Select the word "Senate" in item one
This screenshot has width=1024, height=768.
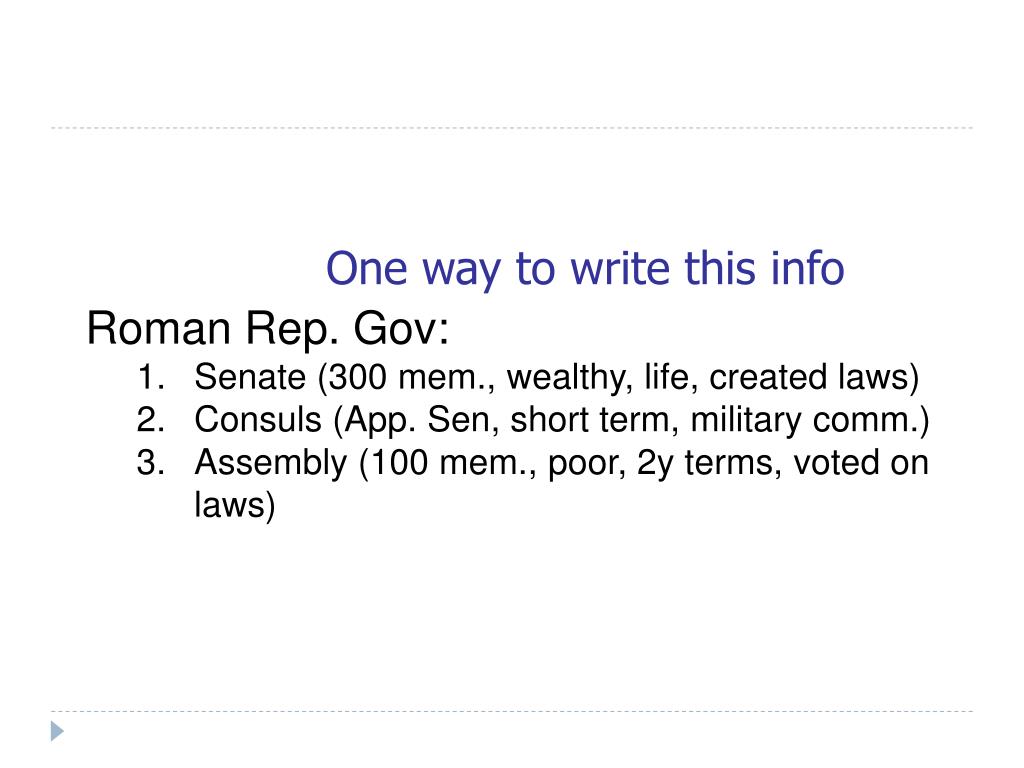coord(250,377)
